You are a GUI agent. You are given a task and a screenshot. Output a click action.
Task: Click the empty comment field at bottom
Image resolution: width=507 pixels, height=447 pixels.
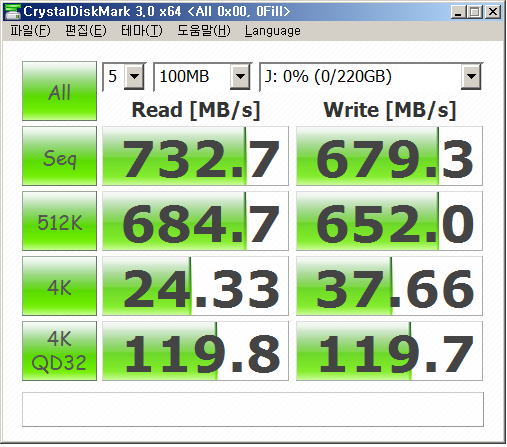pos(253,410)
